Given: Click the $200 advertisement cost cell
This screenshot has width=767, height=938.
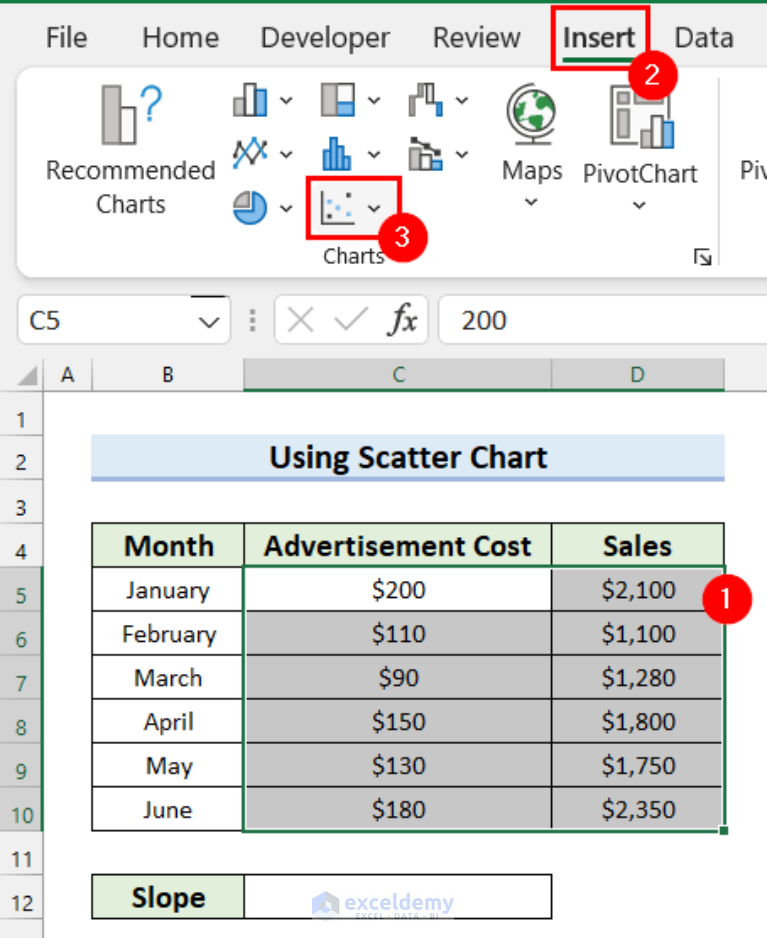Looking at the screenshot, I should coord(398,590).
